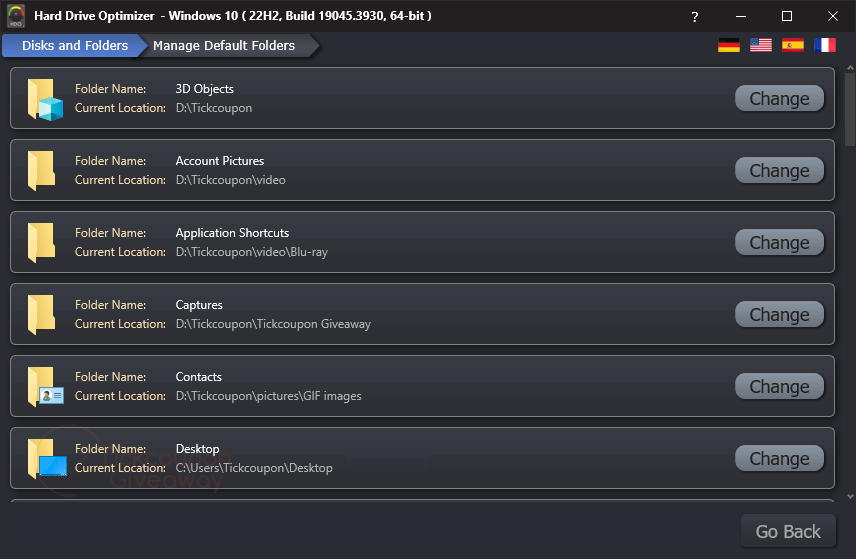Click the scrollbar down arrow
The image size is (856, 559).
[x=850, y=496]
